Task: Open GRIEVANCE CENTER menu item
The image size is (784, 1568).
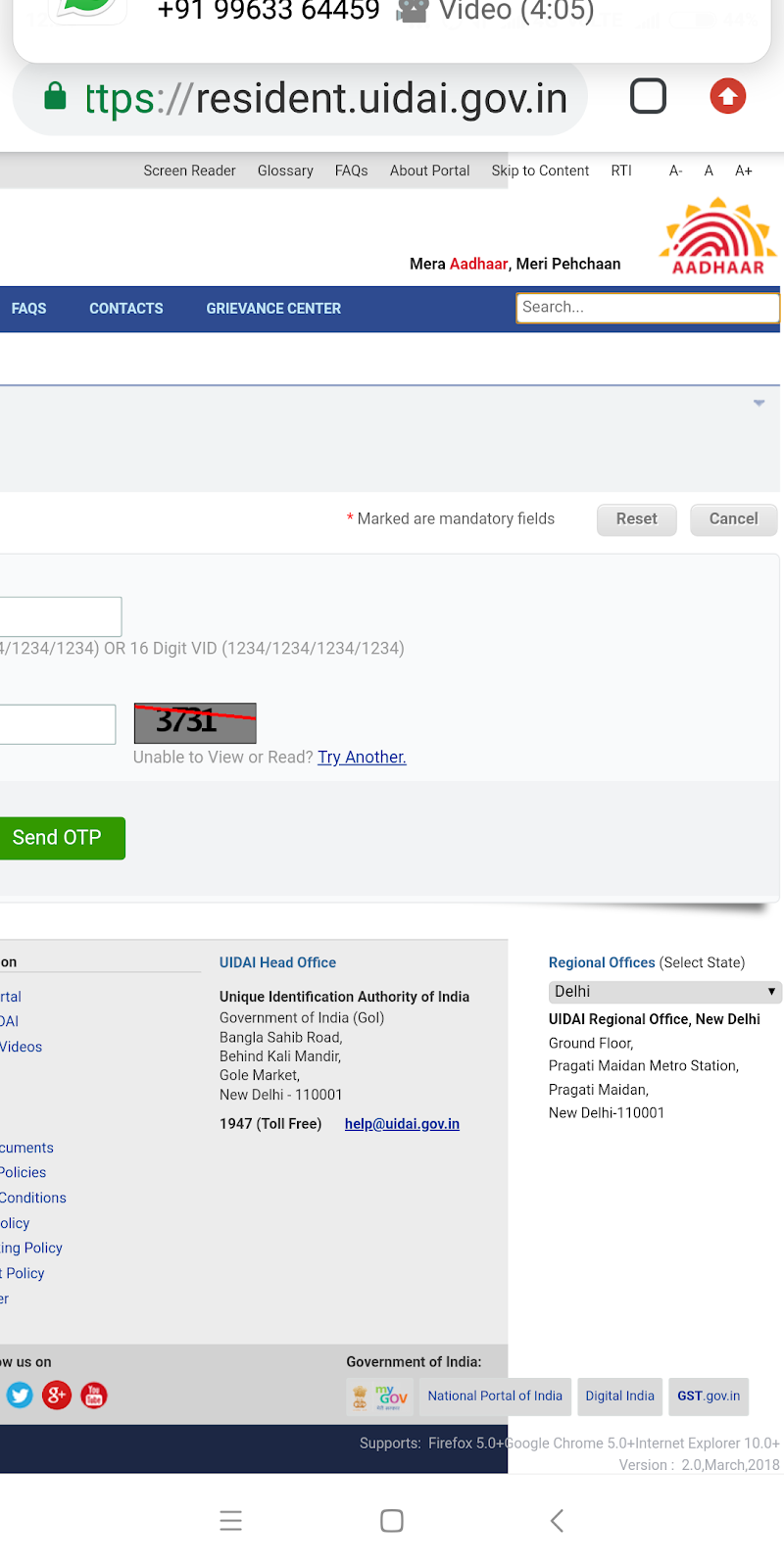Action: (x=273, y=309)
